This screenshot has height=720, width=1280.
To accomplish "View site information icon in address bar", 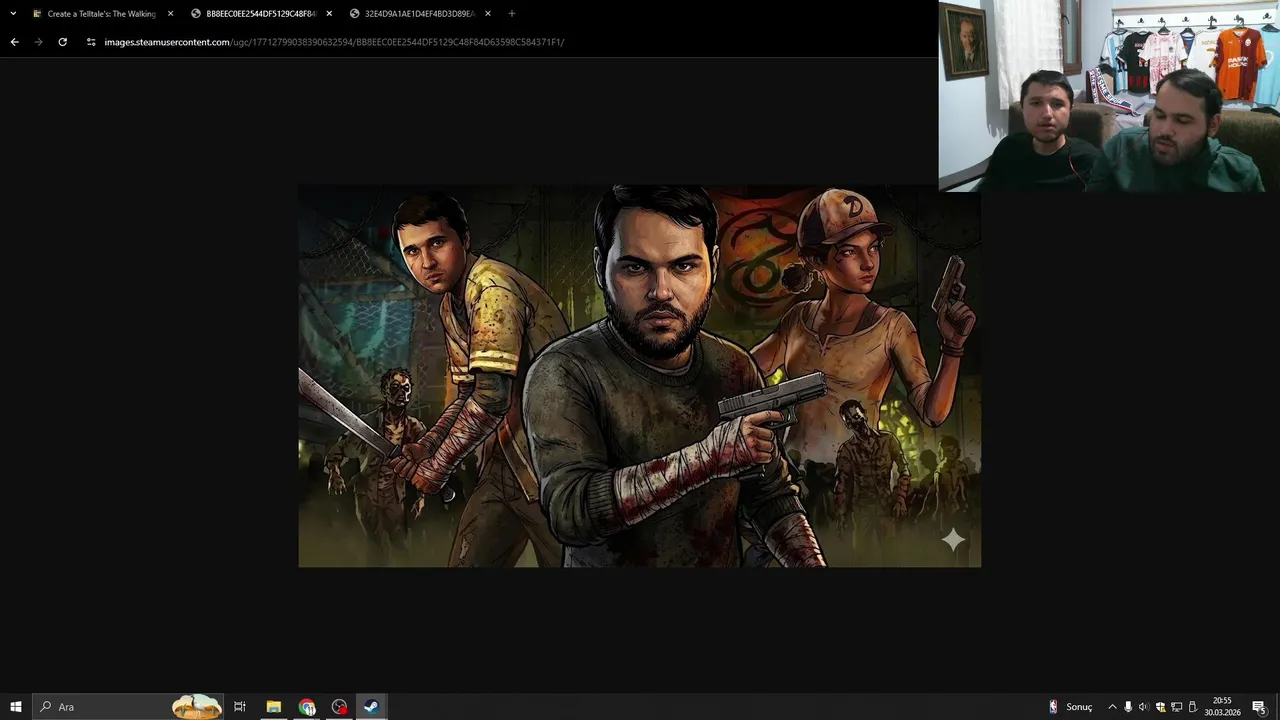I will click(x=91, y=42).
